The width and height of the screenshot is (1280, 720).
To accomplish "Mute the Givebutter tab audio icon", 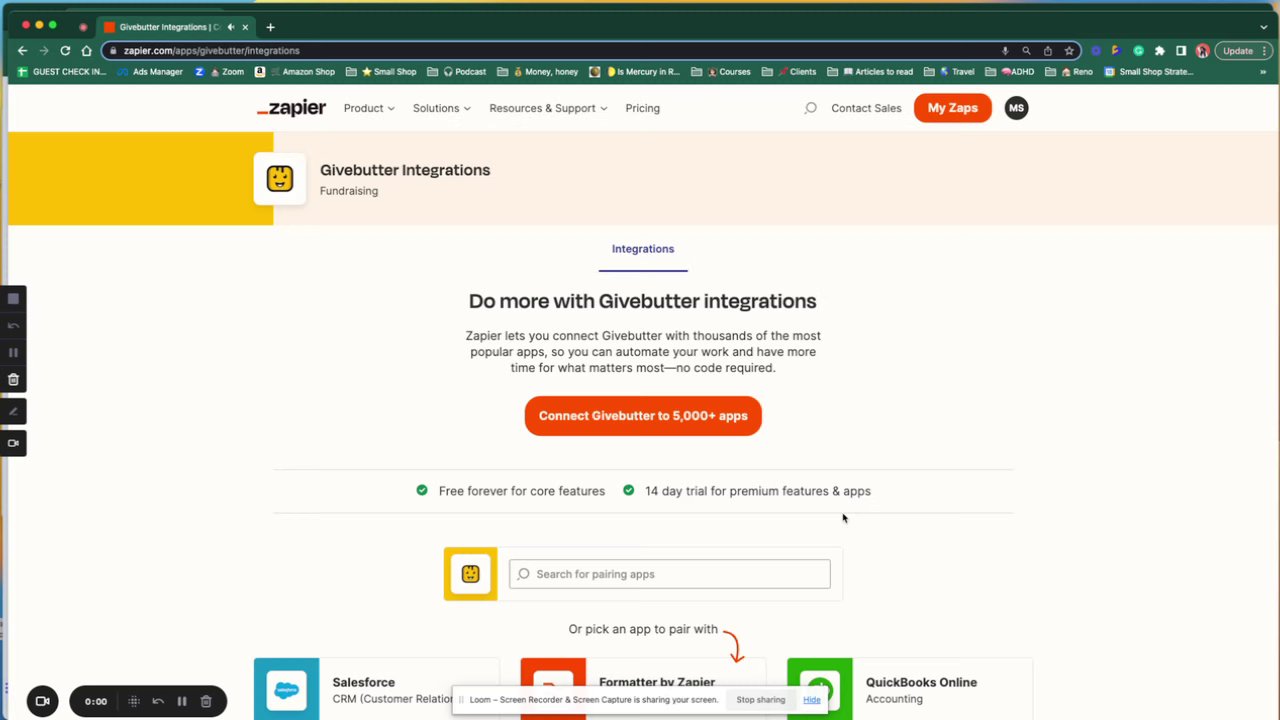I will [231, 27].
